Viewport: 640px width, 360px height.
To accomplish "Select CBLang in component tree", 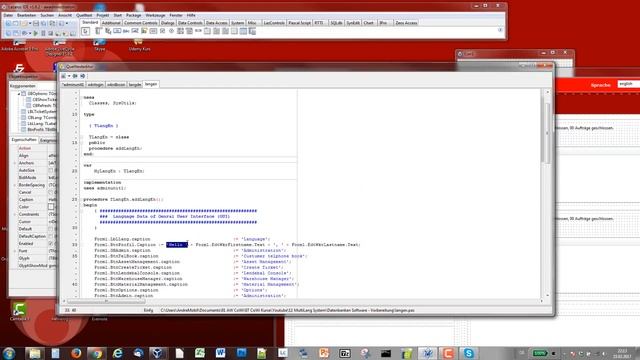I will (x=39, y=117).
